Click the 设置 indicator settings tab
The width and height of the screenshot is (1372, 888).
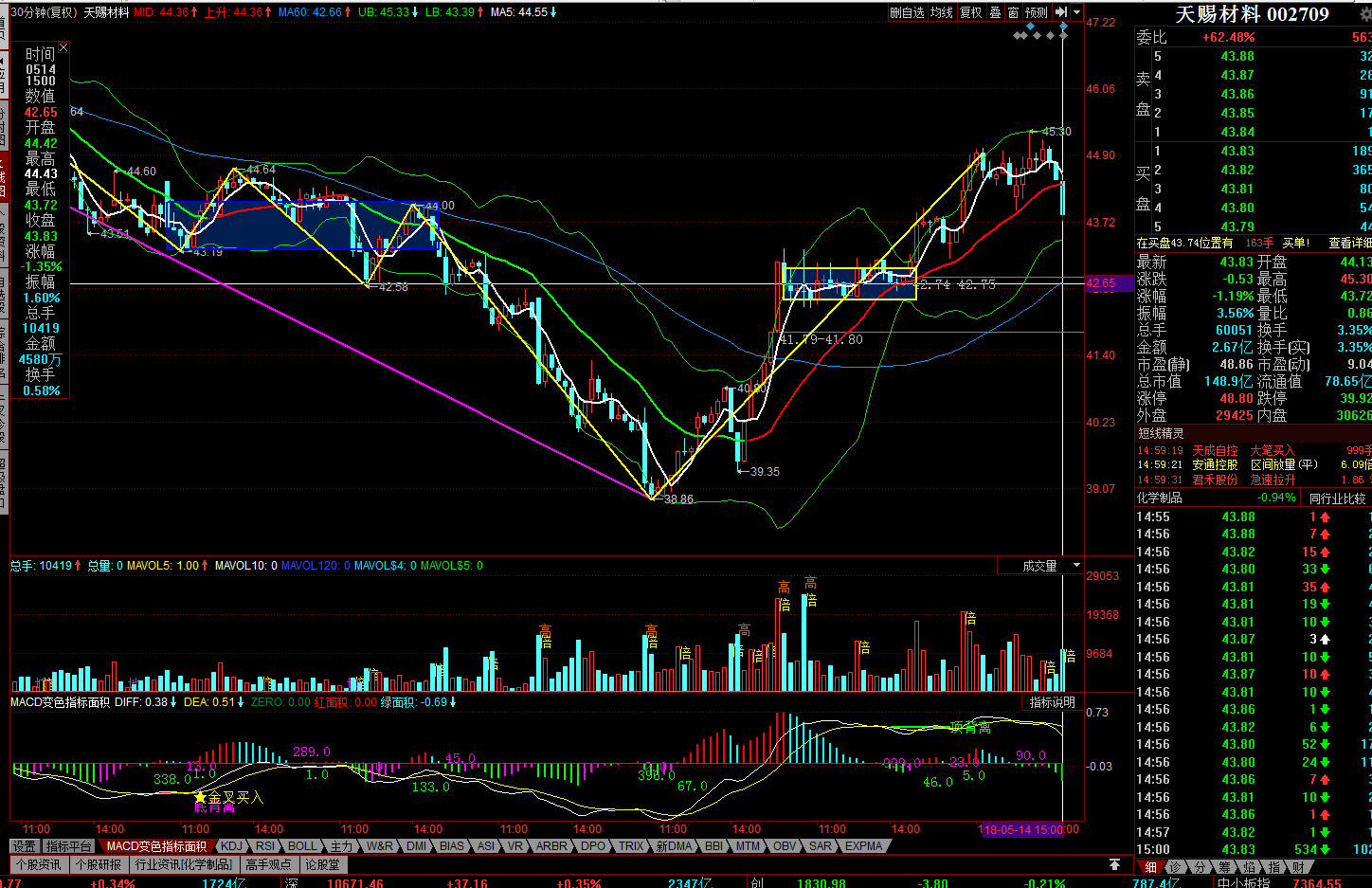[25, 846]
